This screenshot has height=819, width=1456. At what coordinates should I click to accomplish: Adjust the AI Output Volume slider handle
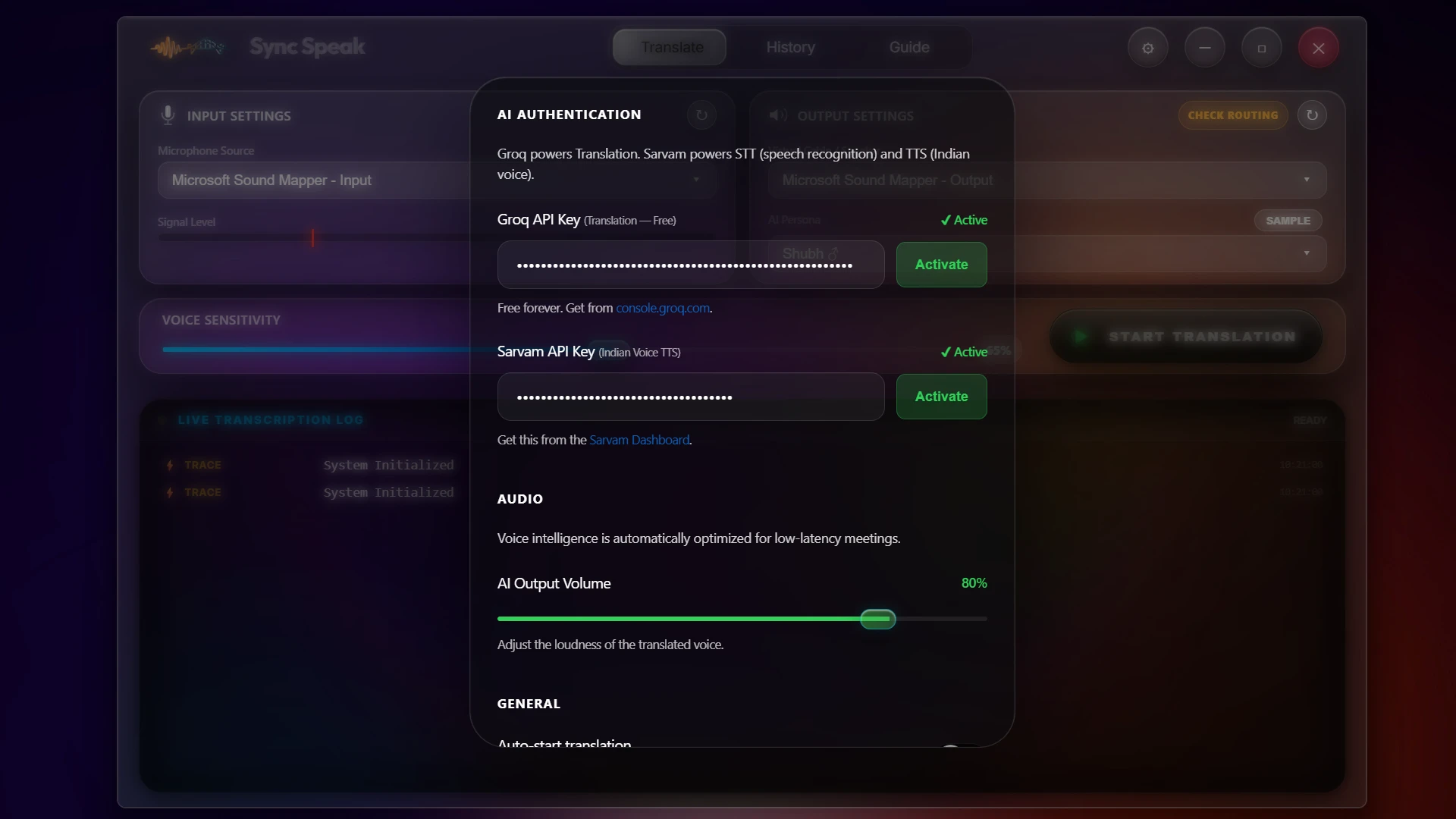(x=878, y=619)
